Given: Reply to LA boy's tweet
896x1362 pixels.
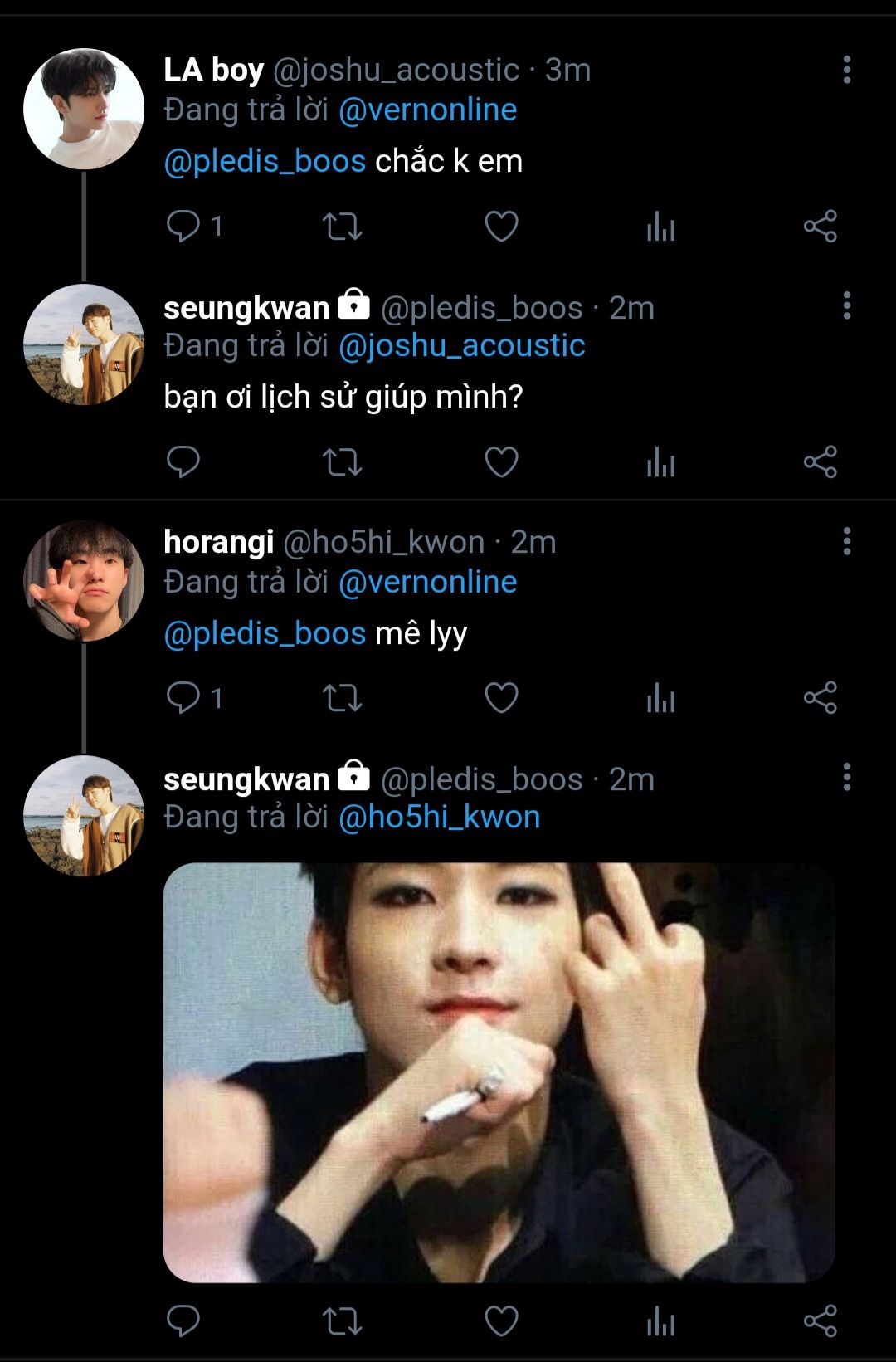Looking at the screenshot, I should 183,226.
